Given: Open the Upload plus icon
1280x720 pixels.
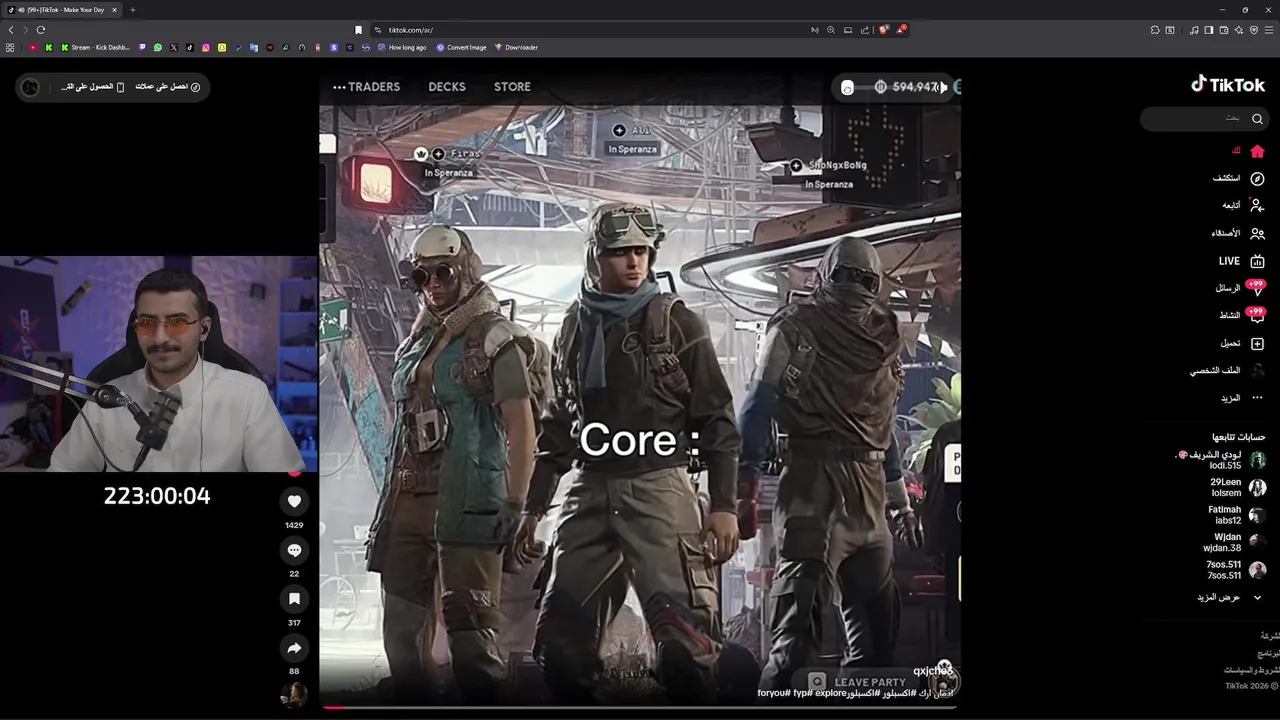Looking at the screenshot, I should pos(1257,343).
